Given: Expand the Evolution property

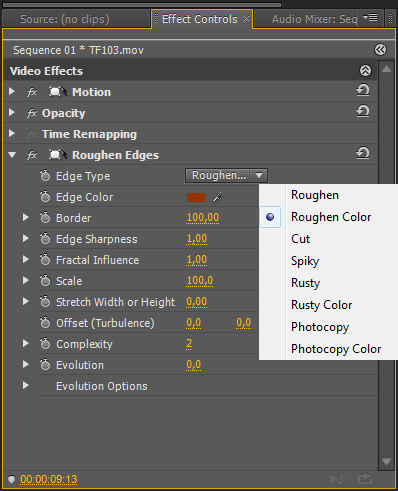Looking at the screenshot, I should point(26,364).
